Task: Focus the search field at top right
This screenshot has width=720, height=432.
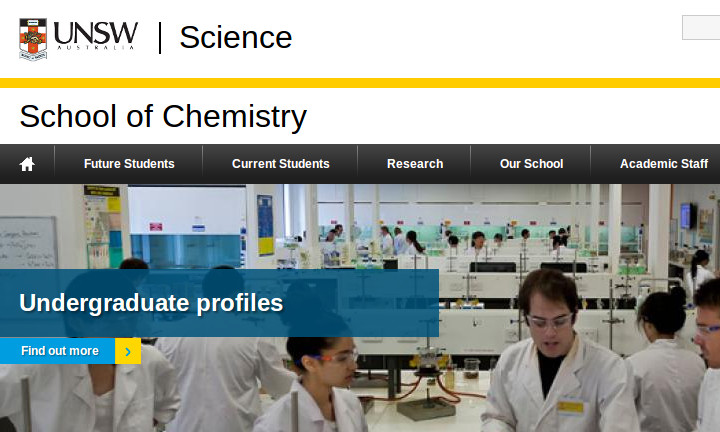Action: click(x=700, y=28)
